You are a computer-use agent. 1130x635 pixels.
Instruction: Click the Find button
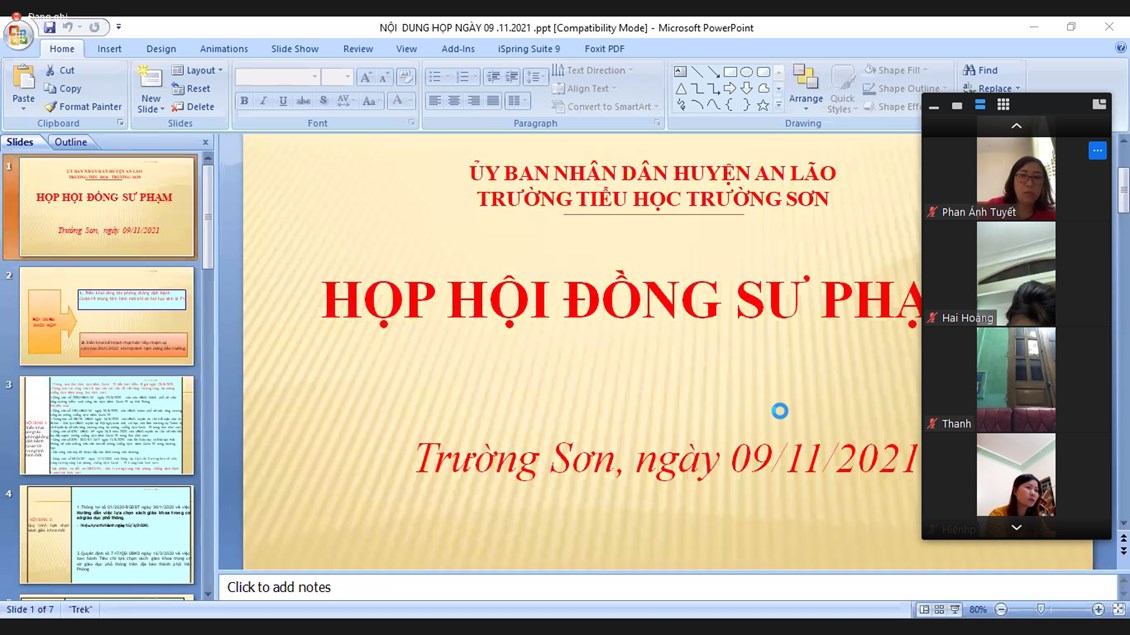click(x=980, y=71)
